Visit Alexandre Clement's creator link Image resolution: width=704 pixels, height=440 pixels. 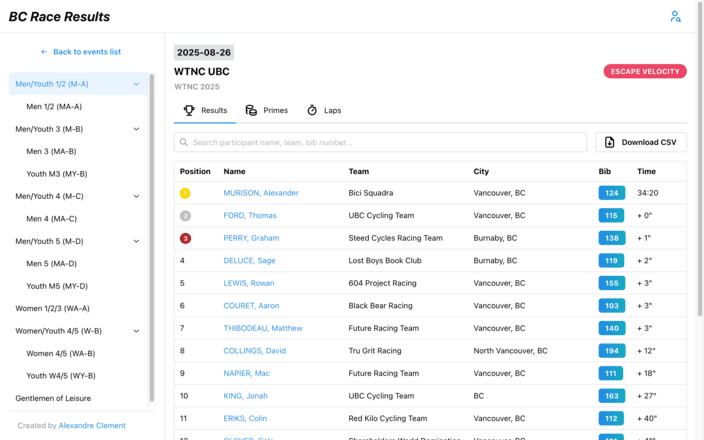coord(92,425)
